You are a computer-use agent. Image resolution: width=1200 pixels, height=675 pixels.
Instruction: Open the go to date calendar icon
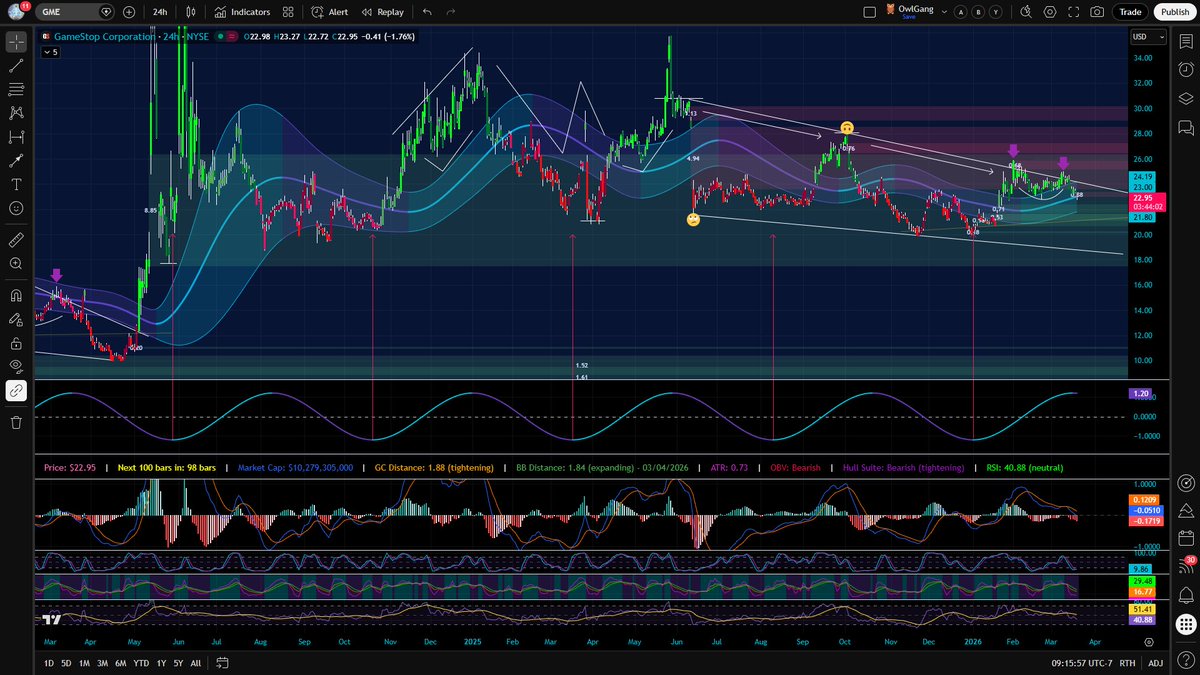(222, 663)
